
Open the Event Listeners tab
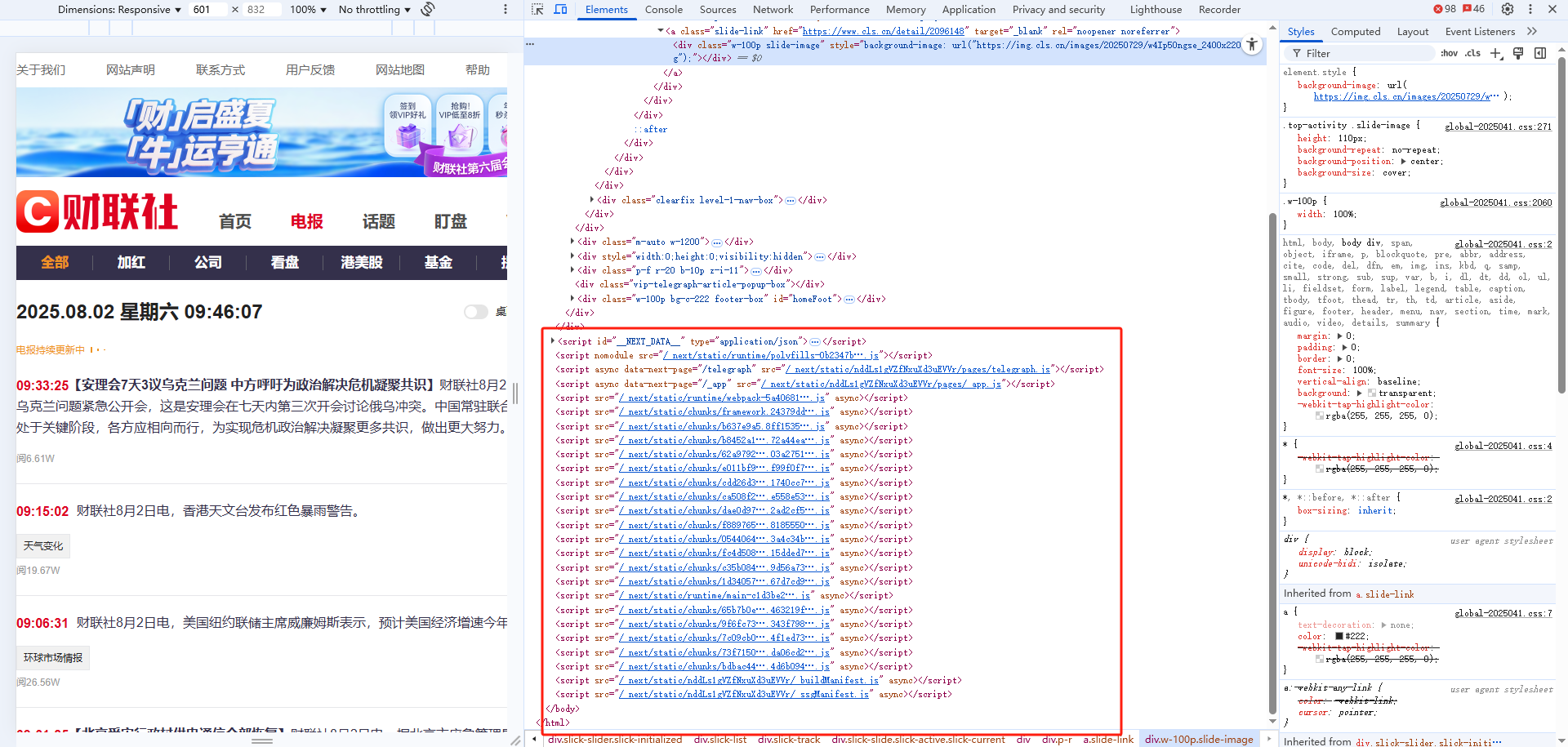(x=1480, y=32)
